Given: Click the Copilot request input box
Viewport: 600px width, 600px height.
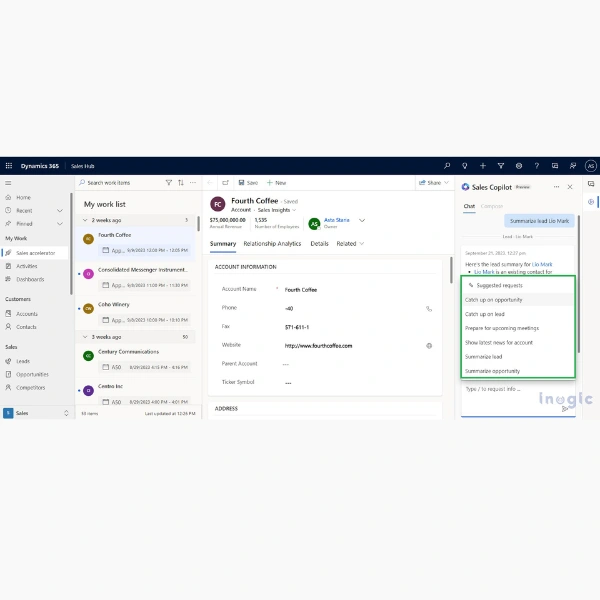Looking at the screenshot, I should point(518,398).
